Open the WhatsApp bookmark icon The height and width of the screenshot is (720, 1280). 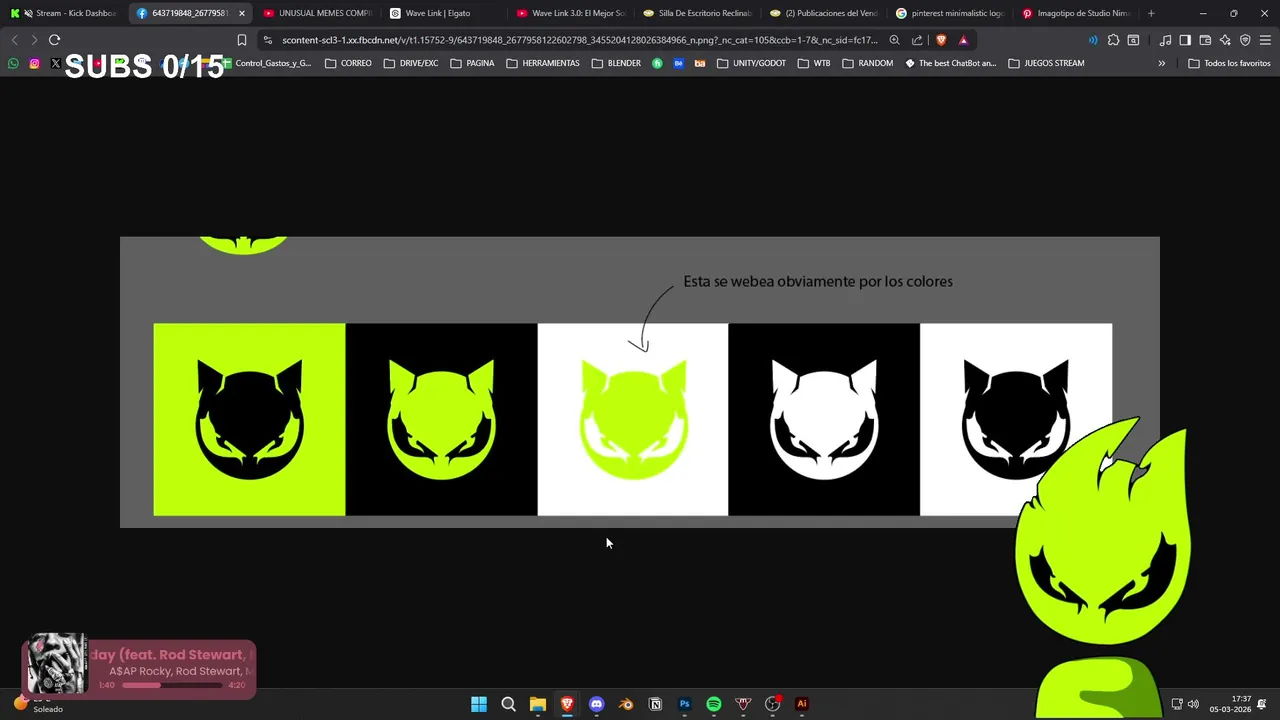click(x=13, y=63)
